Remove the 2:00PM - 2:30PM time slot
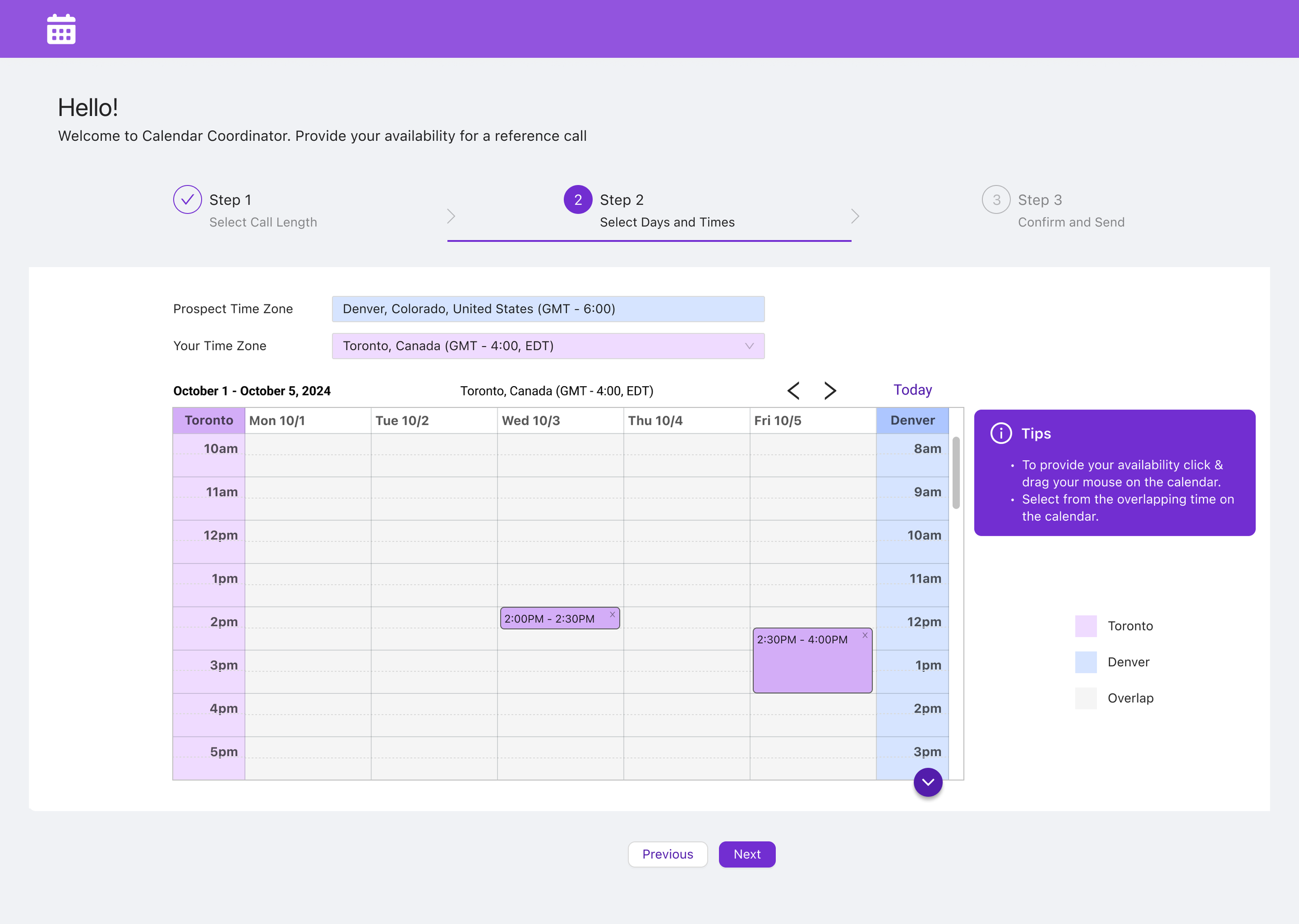 (x=612, y=614)
